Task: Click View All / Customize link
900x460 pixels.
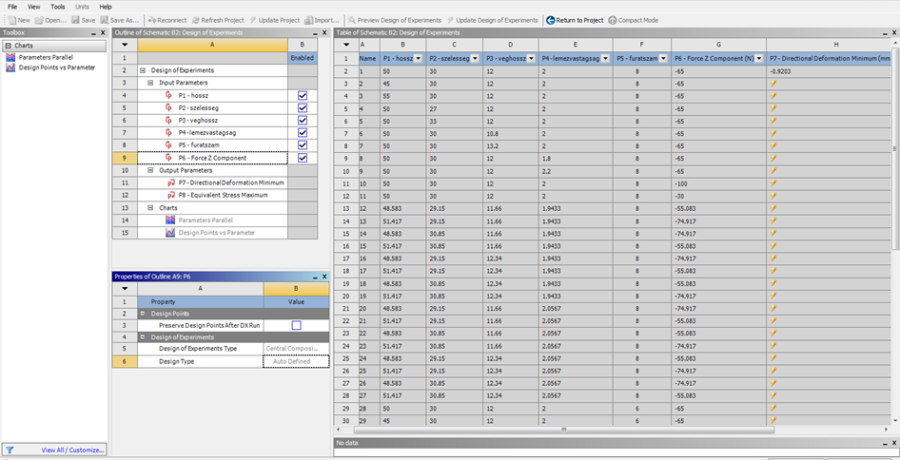Action: [x=73, y=450]
